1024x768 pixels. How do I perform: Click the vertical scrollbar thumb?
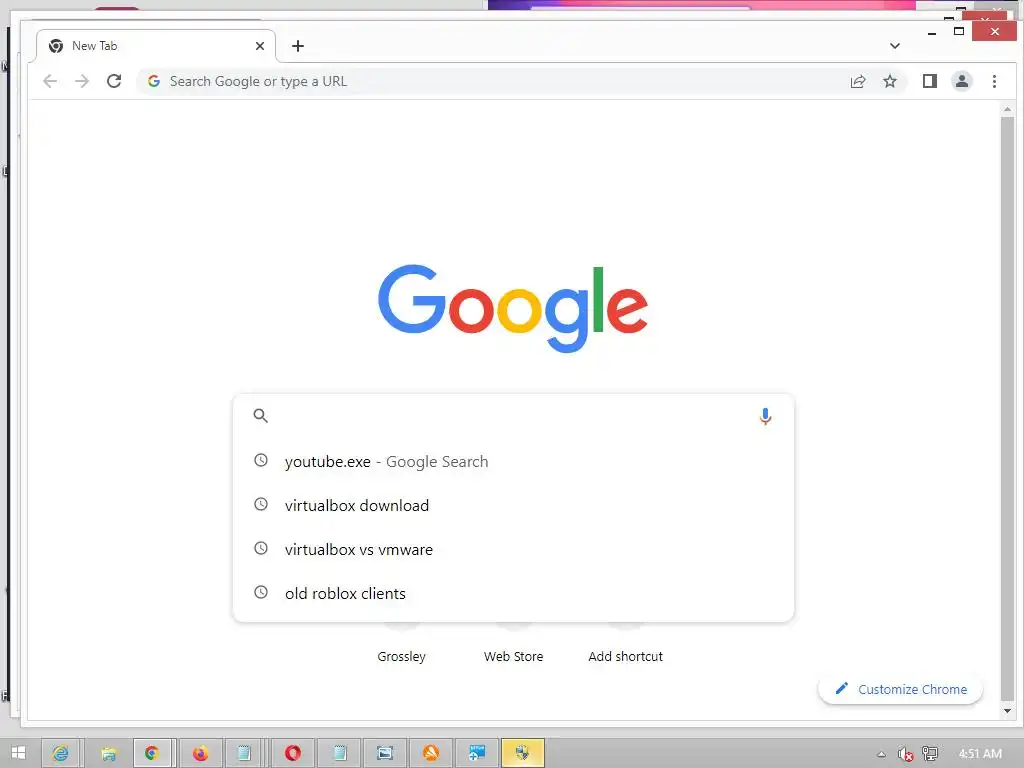click(x=1008, y=408)
